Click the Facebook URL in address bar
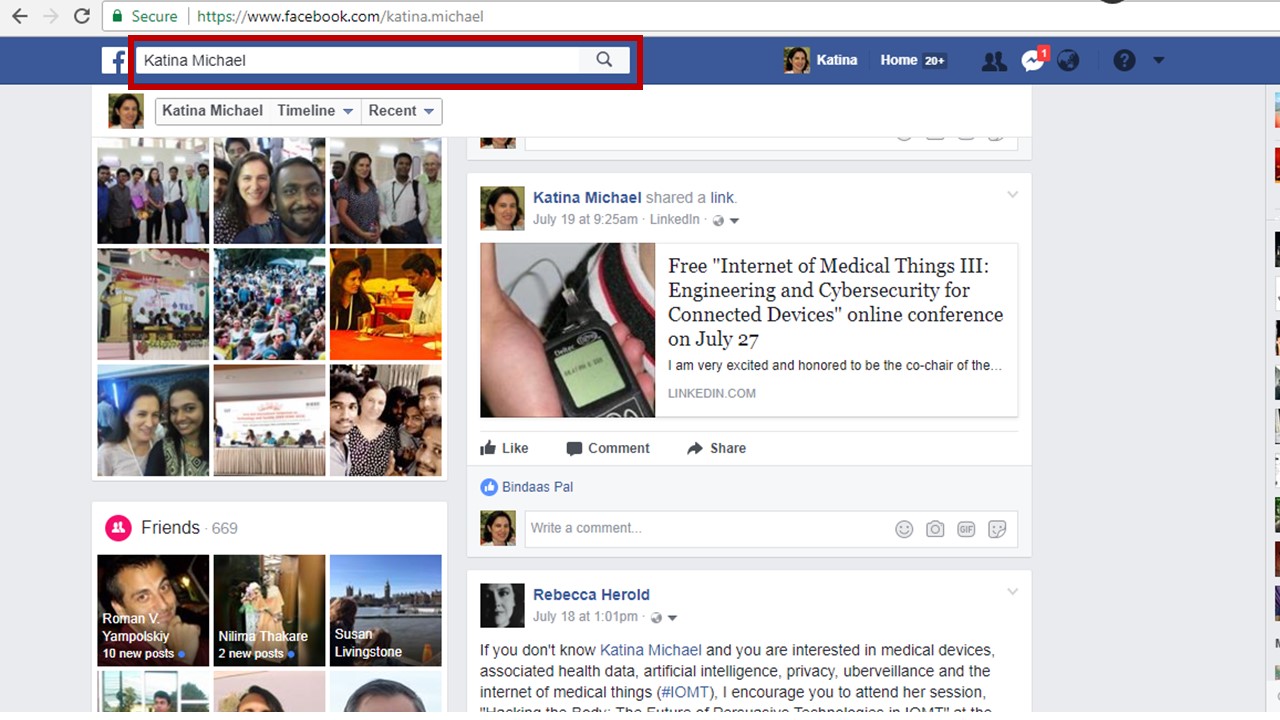This screenshot has width=1280, height=720. (340, 17)
